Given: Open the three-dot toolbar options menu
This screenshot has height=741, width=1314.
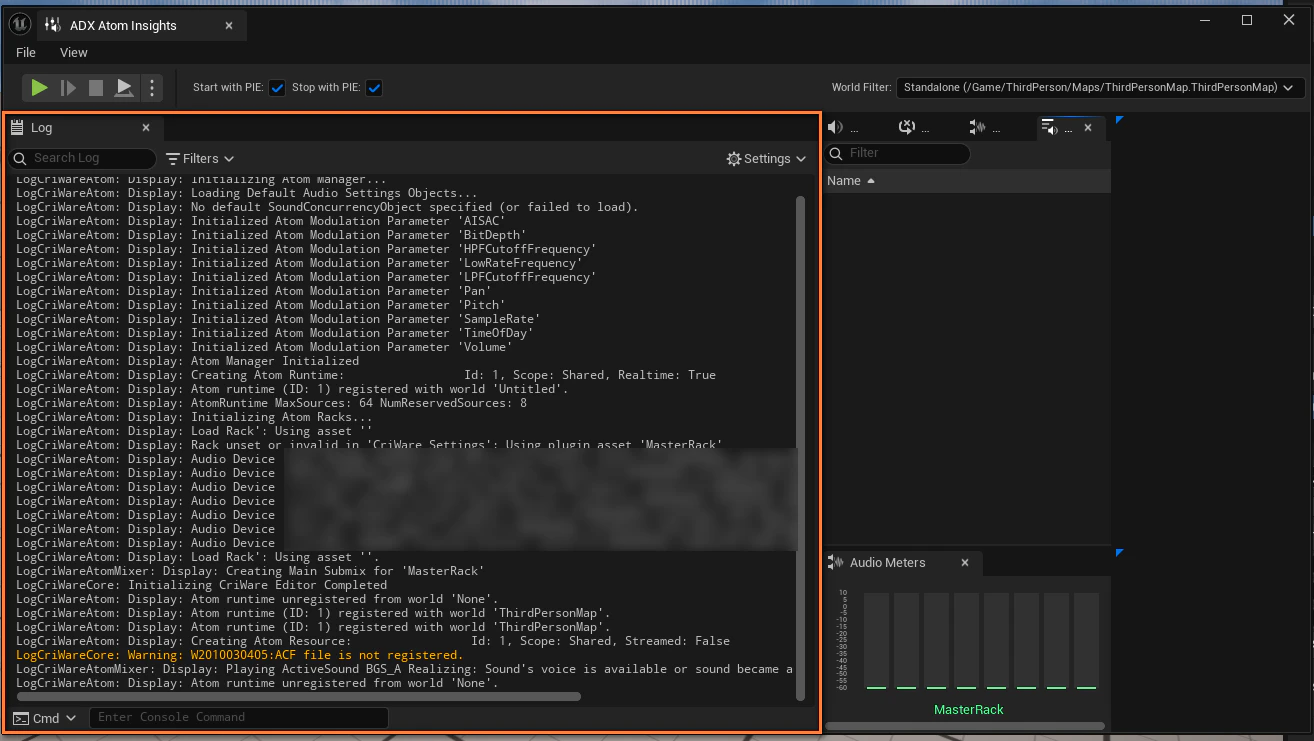Looking at the screenshot, I should coord(152,88).
